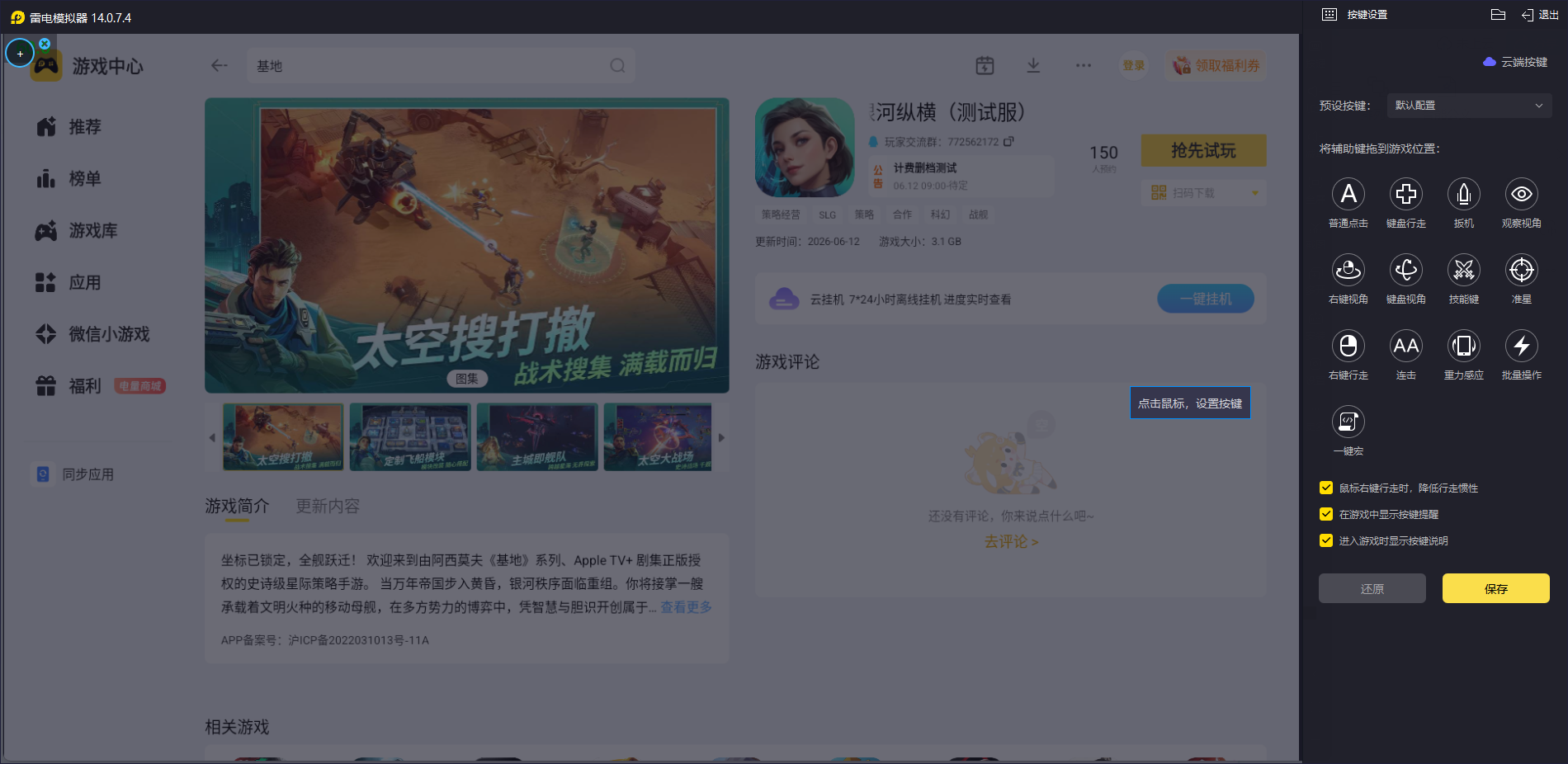Select the 太空搜打撤 screenshot thumbnail
The image size is (1568, 764).
283,437
